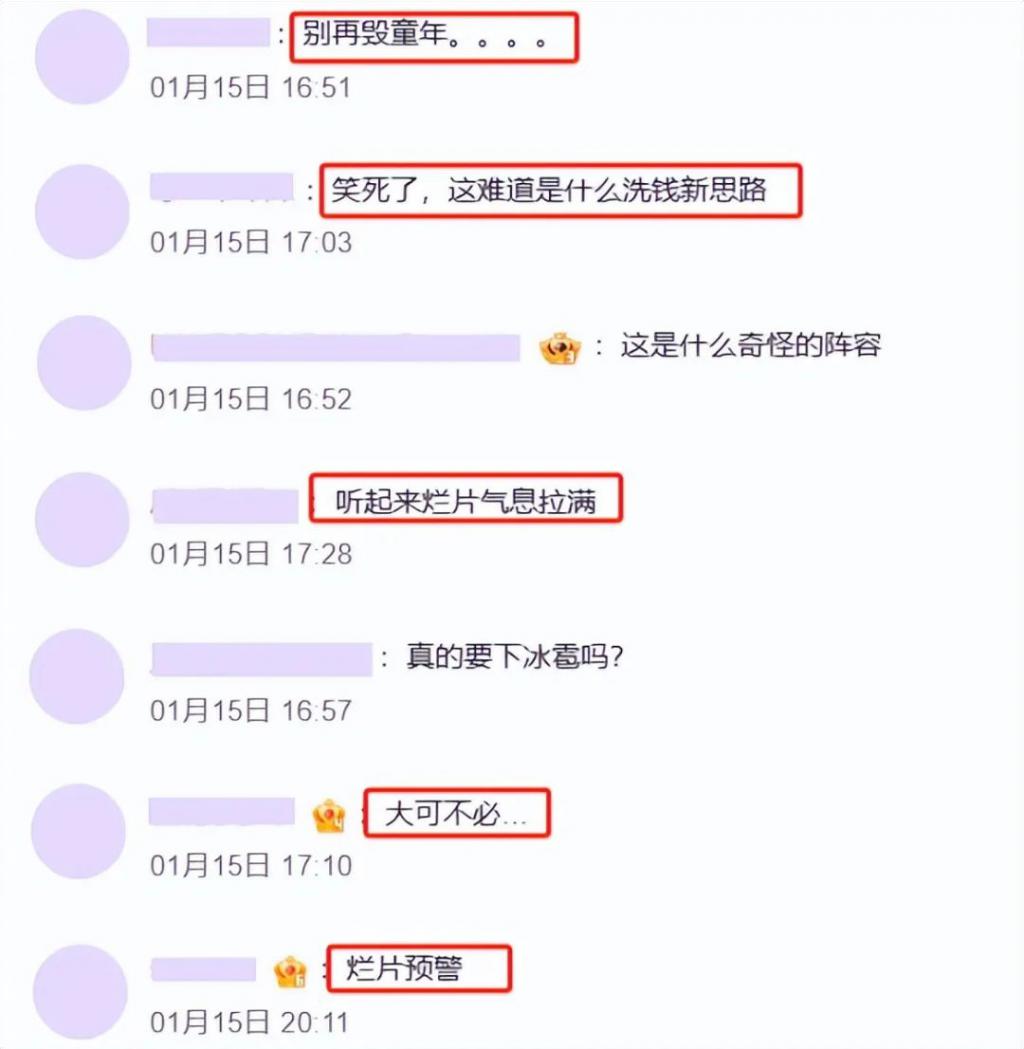Open blurred username above 17:28 timestamp

225,506
